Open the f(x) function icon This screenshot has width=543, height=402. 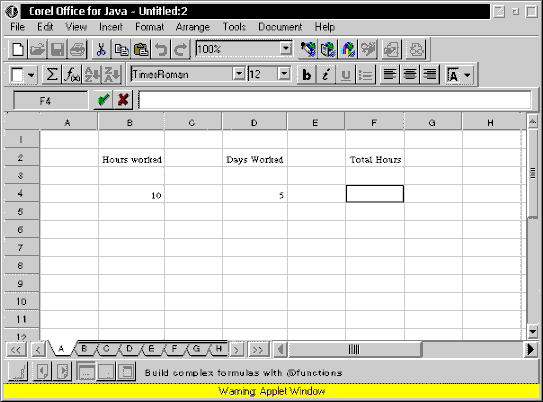click(x=72, y=74)
